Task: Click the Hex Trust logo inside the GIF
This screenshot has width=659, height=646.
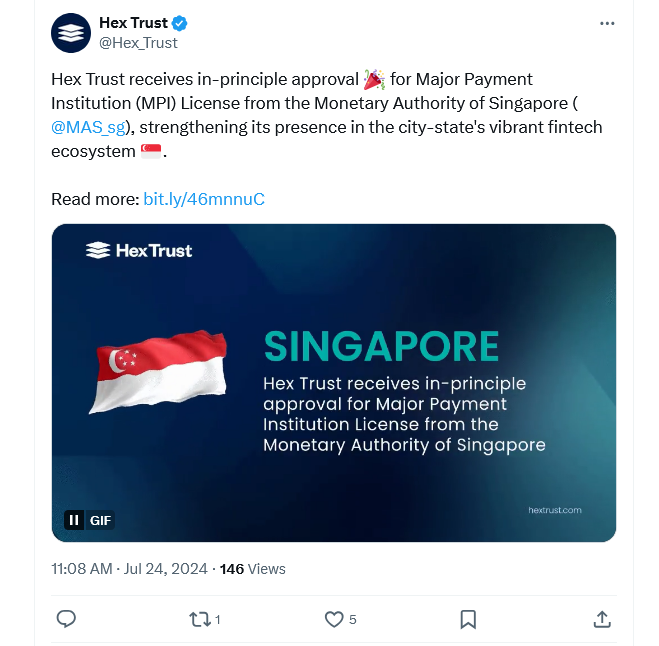Action: coord(139,251)
